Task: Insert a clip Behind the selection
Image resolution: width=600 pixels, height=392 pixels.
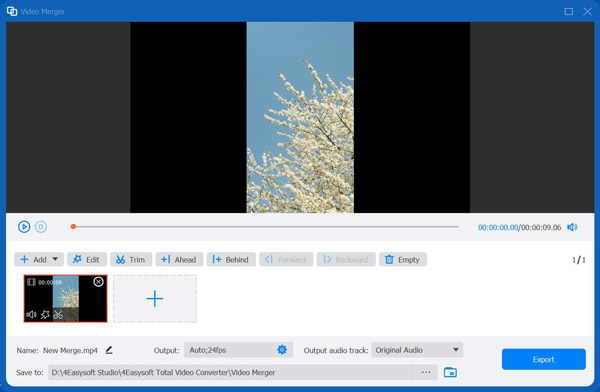Action: (231, 260)
